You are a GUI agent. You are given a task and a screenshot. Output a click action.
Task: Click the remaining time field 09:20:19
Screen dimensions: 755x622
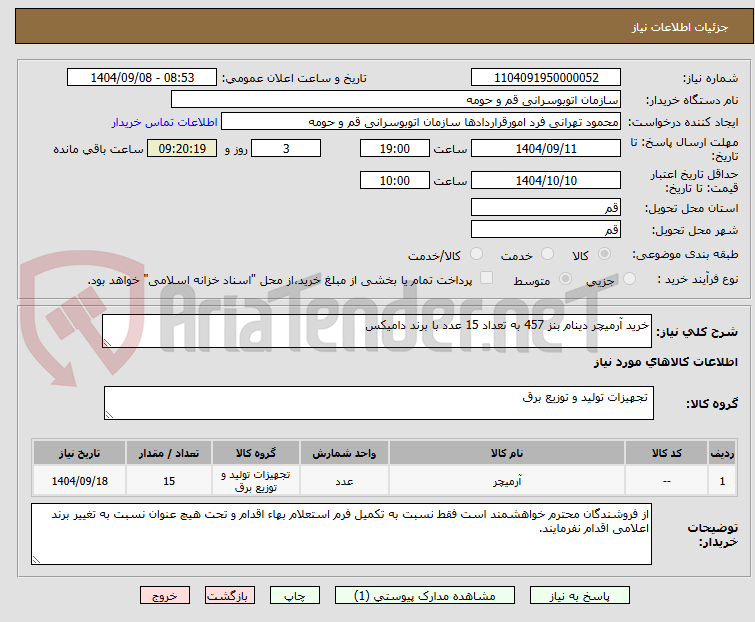coord(182,148)
